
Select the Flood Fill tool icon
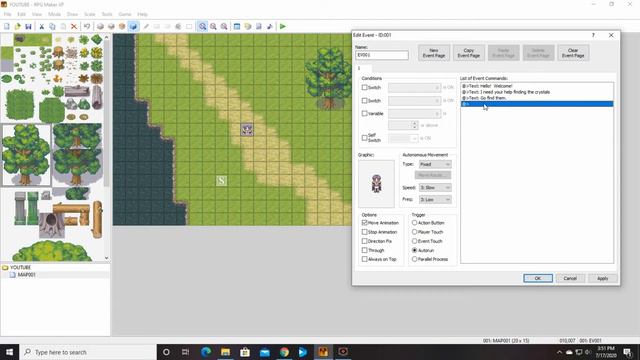coord(178,27)
